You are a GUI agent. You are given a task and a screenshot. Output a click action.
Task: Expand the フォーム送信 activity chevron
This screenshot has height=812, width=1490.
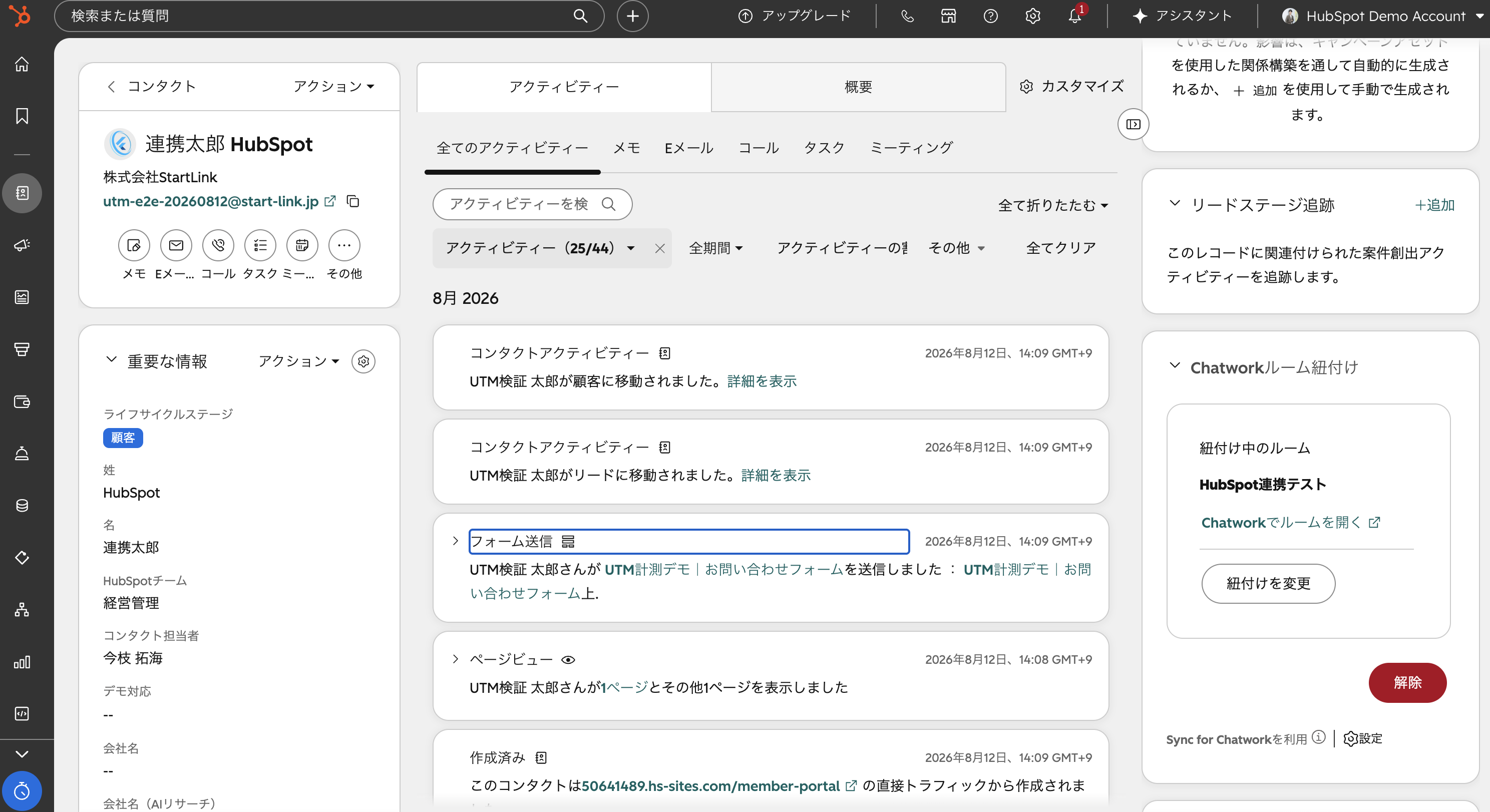pyautogui.click(x=455, y=541)
